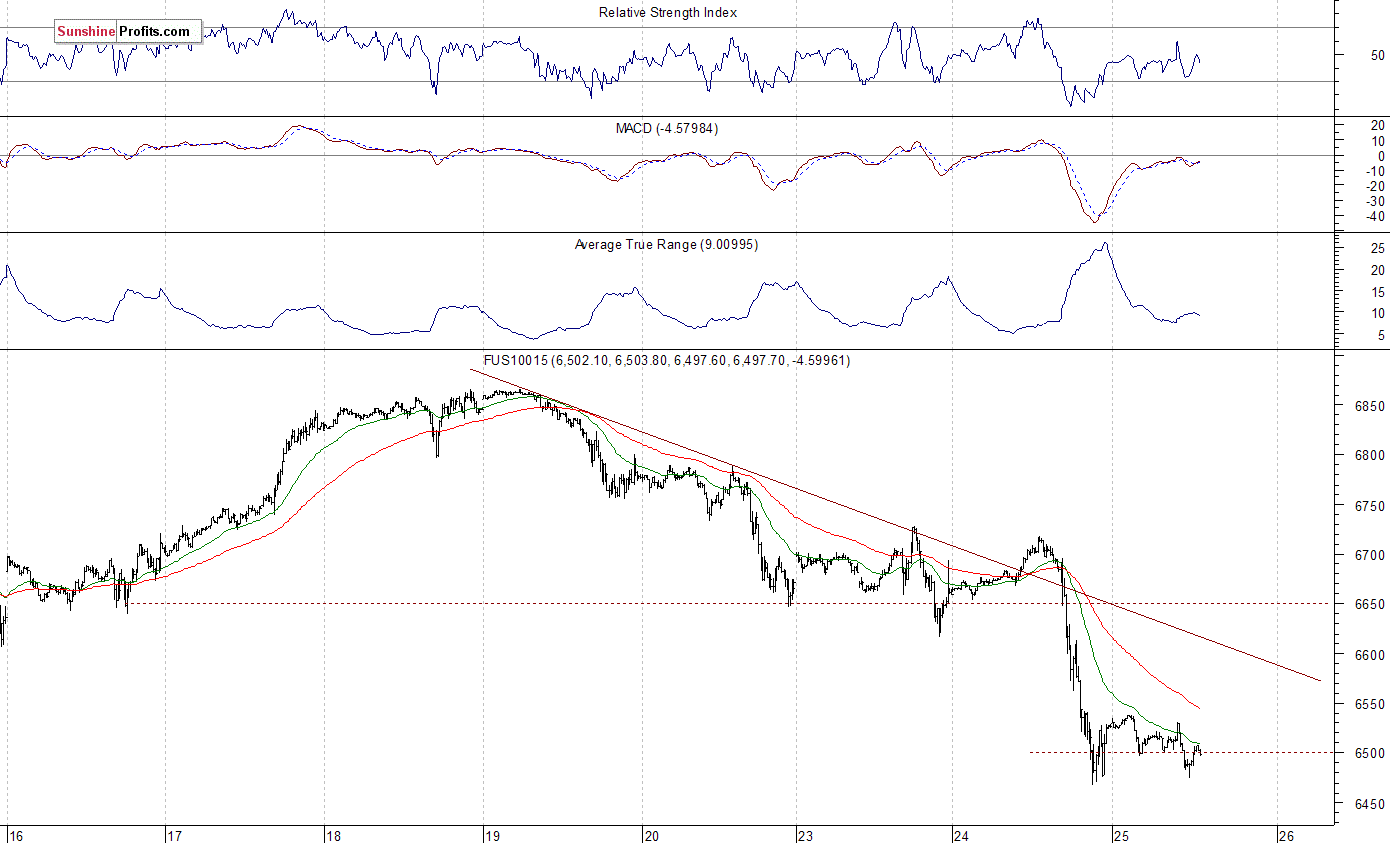Click the 6850 price axis label
1390x843 pixels.
1369,407
